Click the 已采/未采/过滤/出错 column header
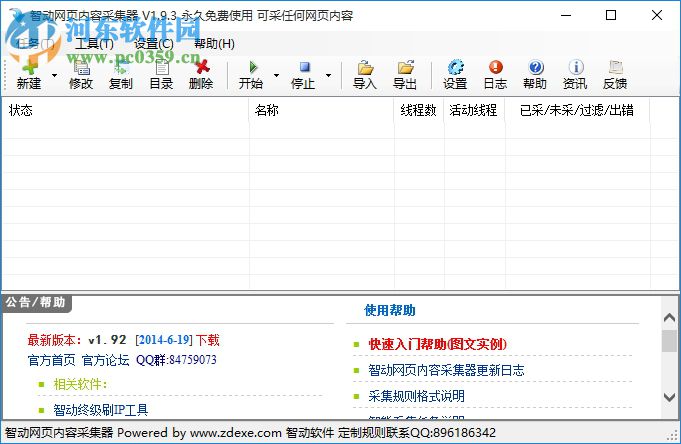The height and width of the screenshot is (444, 681). [x=577, y=110]
